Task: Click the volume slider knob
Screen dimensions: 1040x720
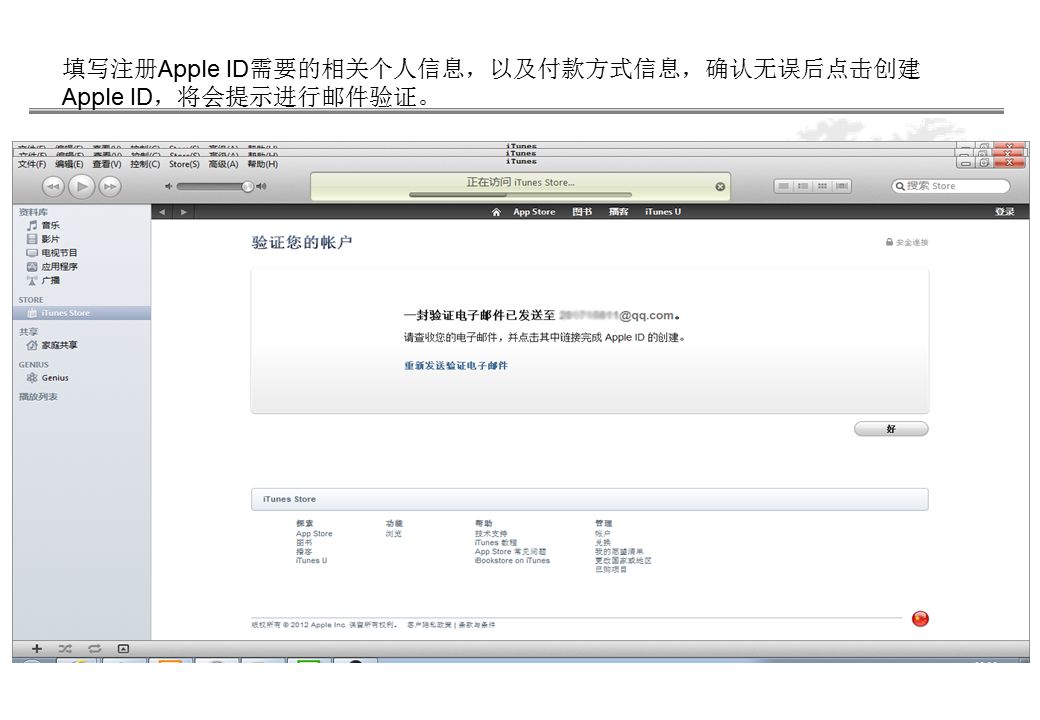Action: 247,187
